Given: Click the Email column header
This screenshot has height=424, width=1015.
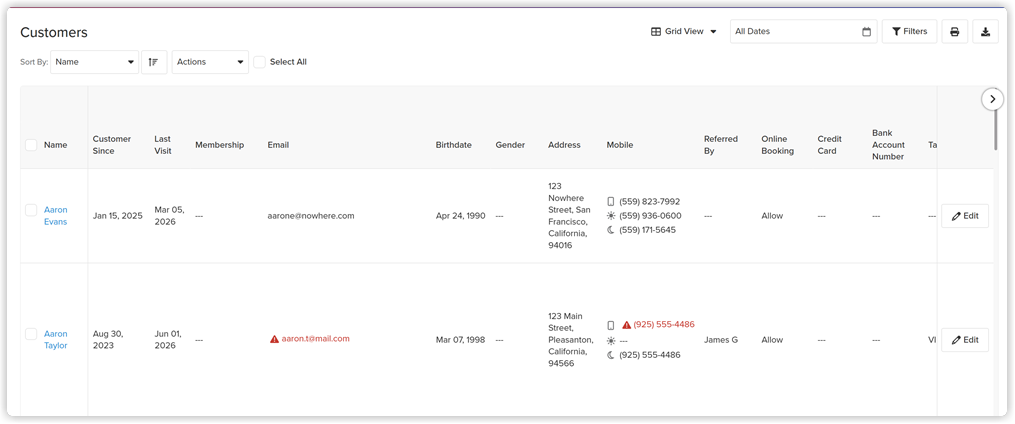Looking at the screenshot, I should point(278,145).
